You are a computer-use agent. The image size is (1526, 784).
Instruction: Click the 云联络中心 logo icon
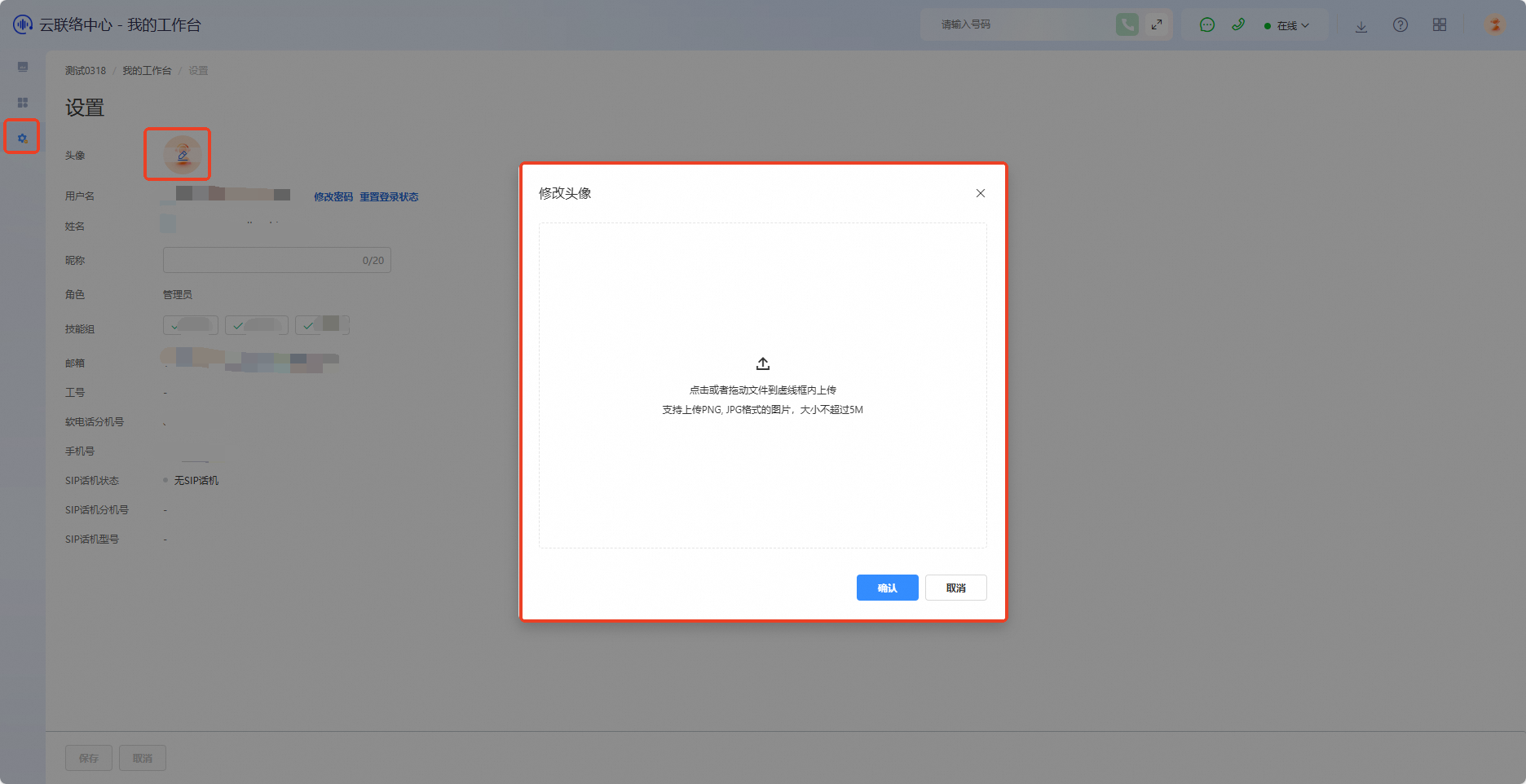(23, 24)
